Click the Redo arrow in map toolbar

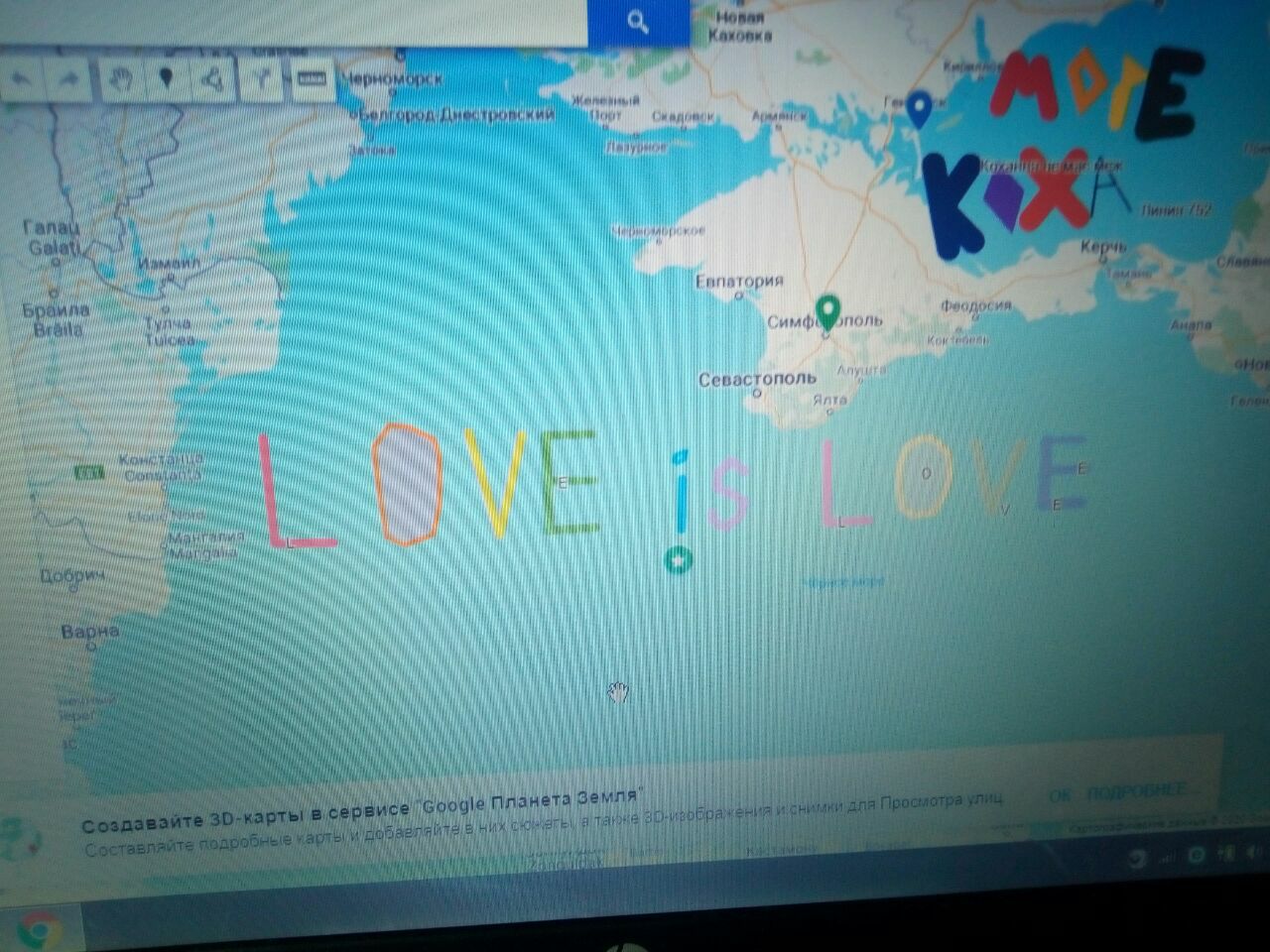click(x=69, y=79)
